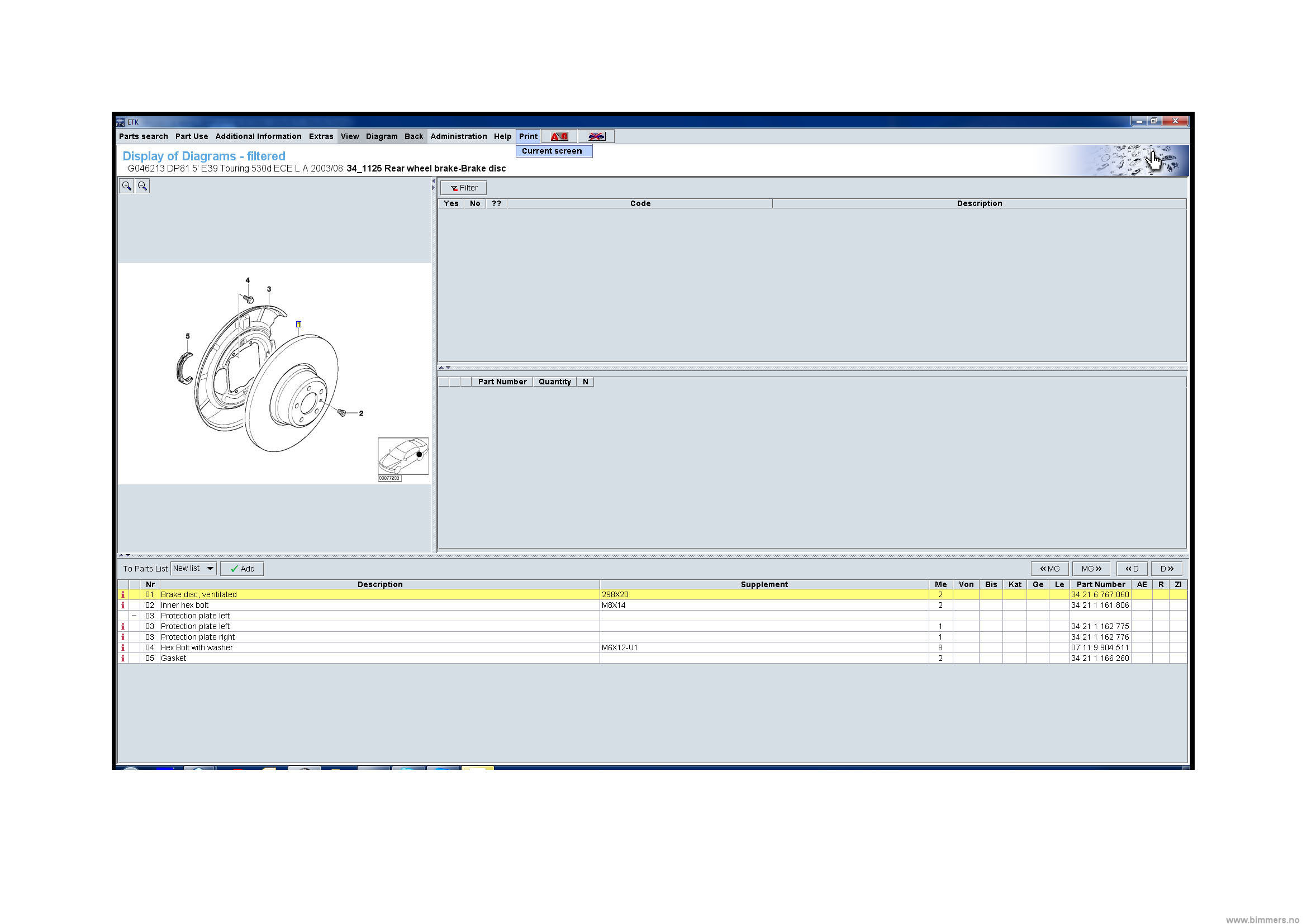Image resolution: width=1307 pixels, height=924 pixels.
Task: Click supplement value 298X20
Action: pos(615,594)
